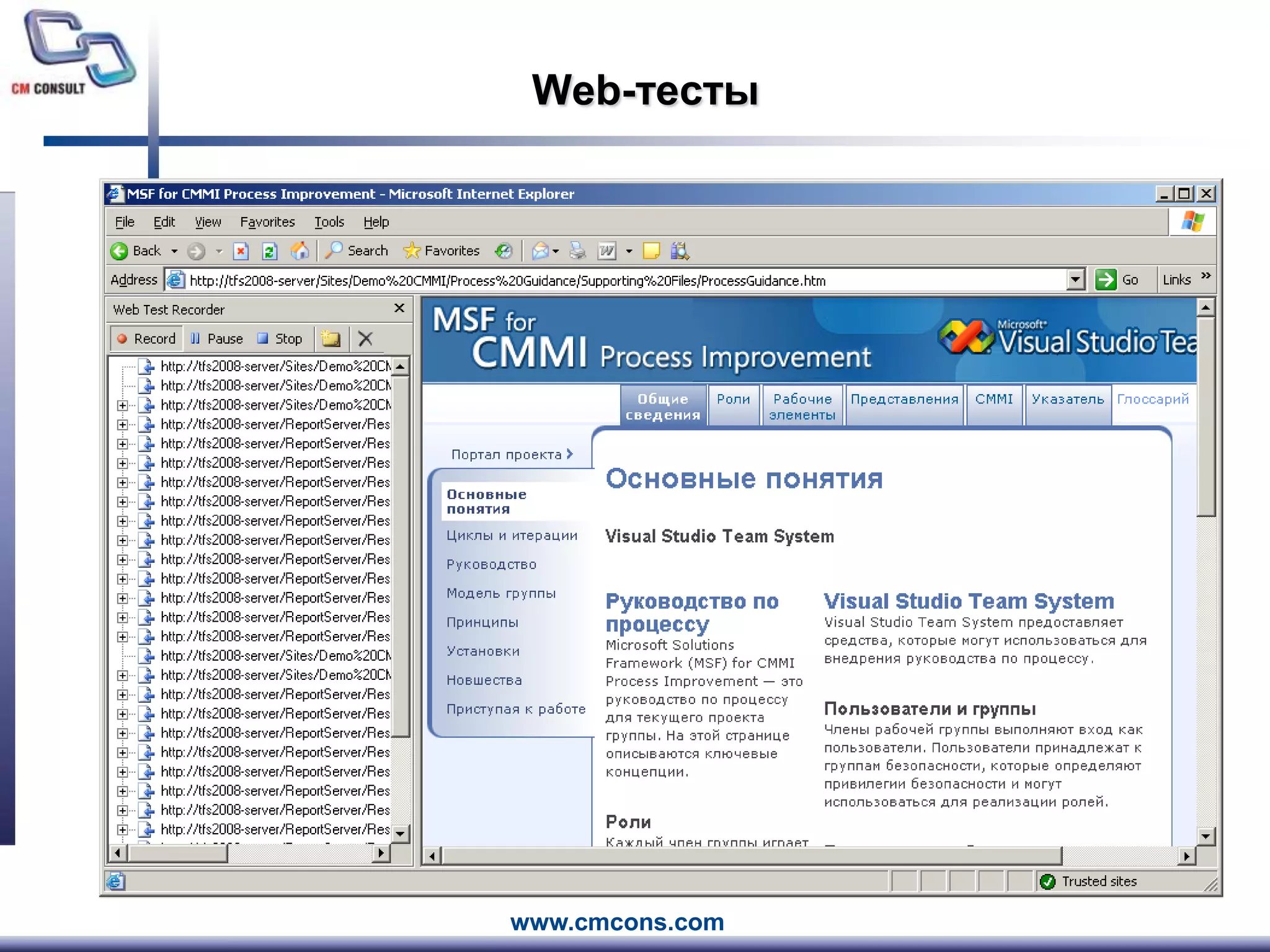Screen dimensions: 1270x952
Task: Expand the address bar history dropdown
Action: pyautogui.click(x=1076, y=280)
